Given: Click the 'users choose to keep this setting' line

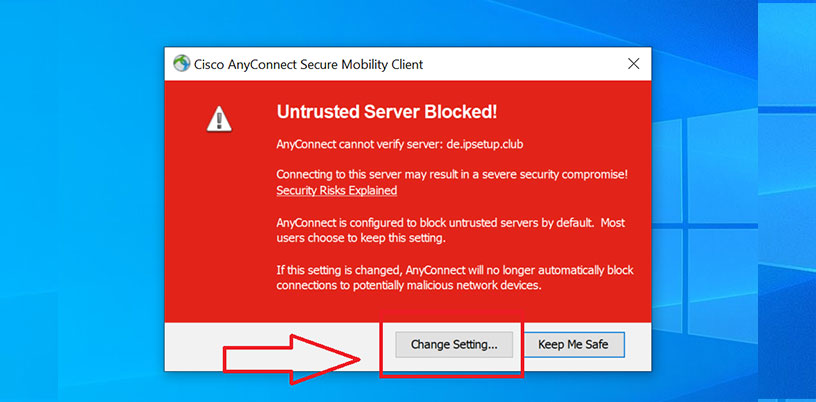Looking at the screenshot, I should point(360,239).
